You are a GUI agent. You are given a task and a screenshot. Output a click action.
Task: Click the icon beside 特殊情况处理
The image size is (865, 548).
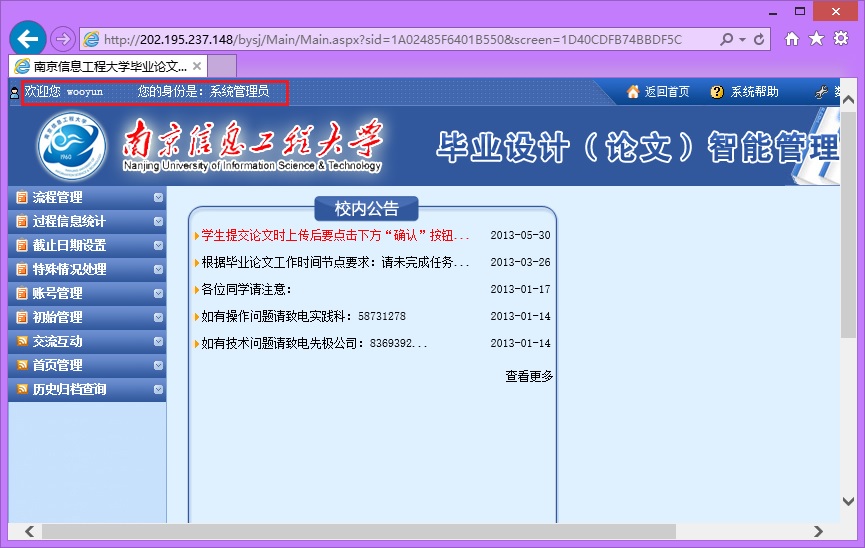[x=22, y=269]
